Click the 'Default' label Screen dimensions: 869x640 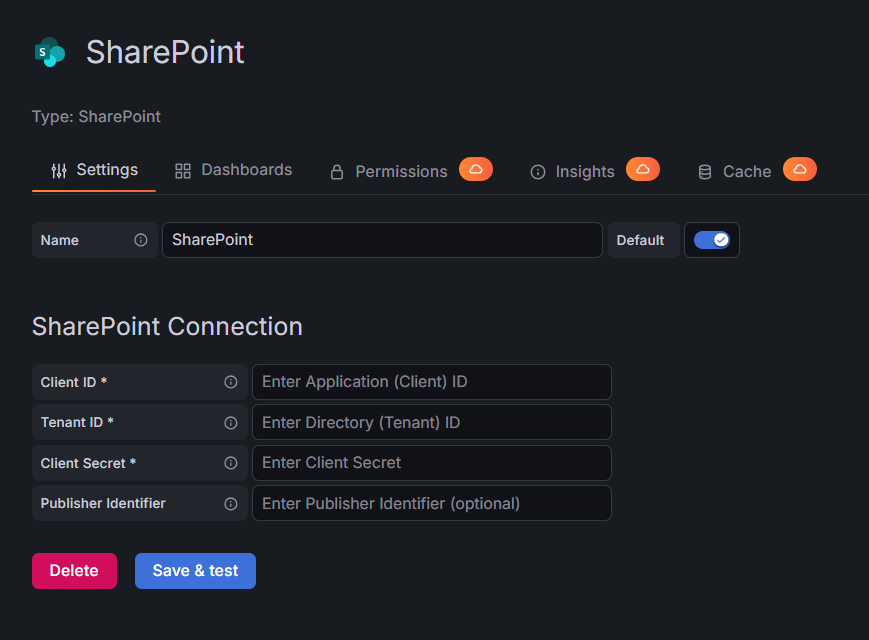tap(640, 240)
